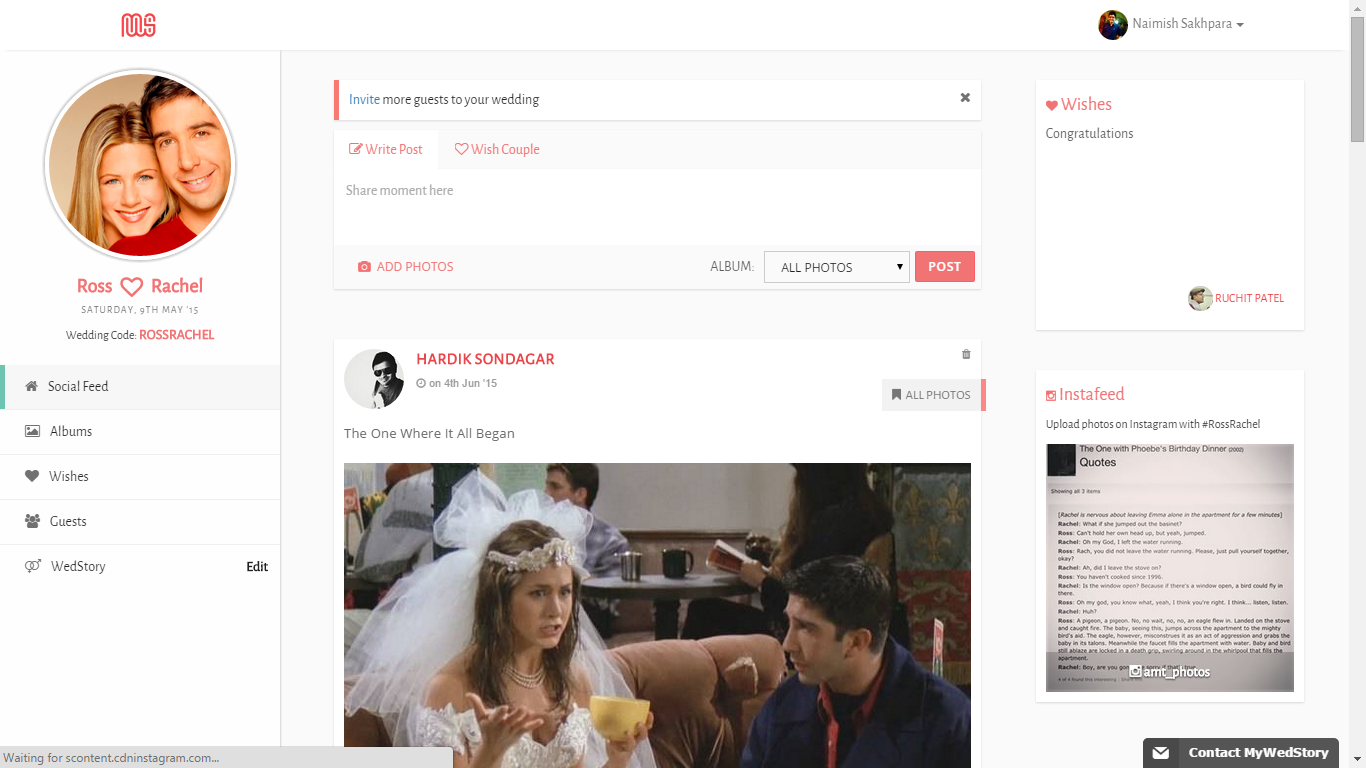This screenshot has height=768, width=1366.
Task: Click the people icon beside Guests
Action: point(32,521)
